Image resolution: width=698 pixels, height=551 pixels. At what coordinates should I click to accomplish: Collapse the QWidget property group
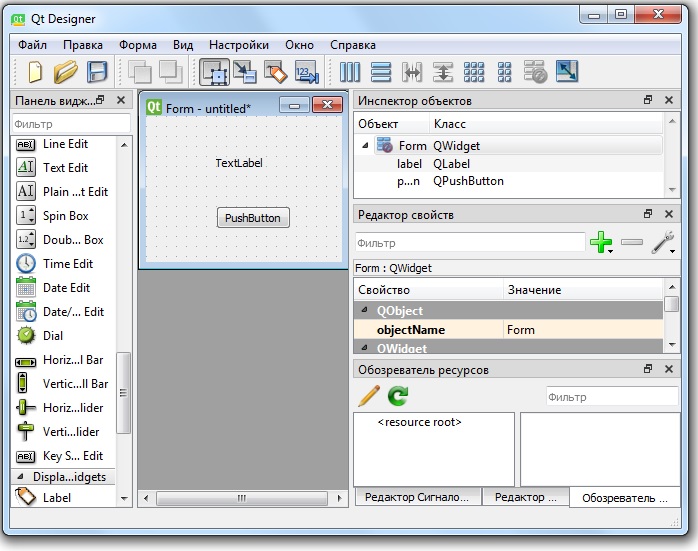point(365,347)
